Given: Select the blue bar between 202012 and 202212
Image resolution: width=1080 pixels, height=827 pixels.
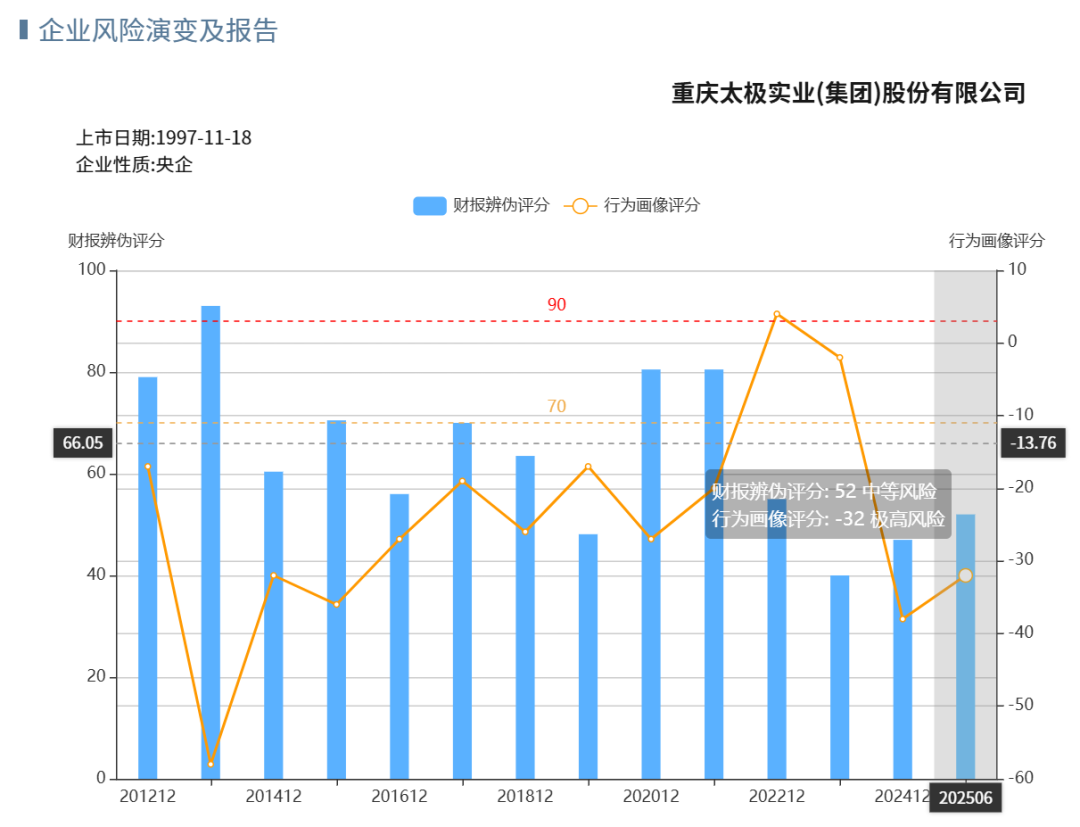Looking at the screenshot, I should pos(714,574).
